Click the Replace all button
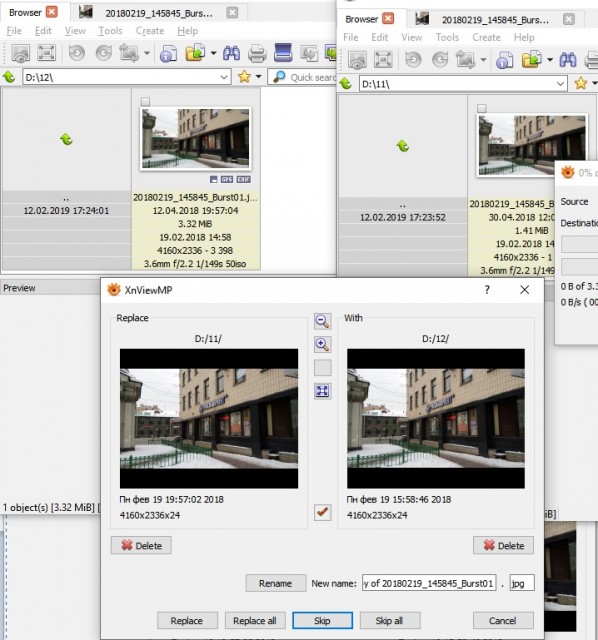 point(255,621)
